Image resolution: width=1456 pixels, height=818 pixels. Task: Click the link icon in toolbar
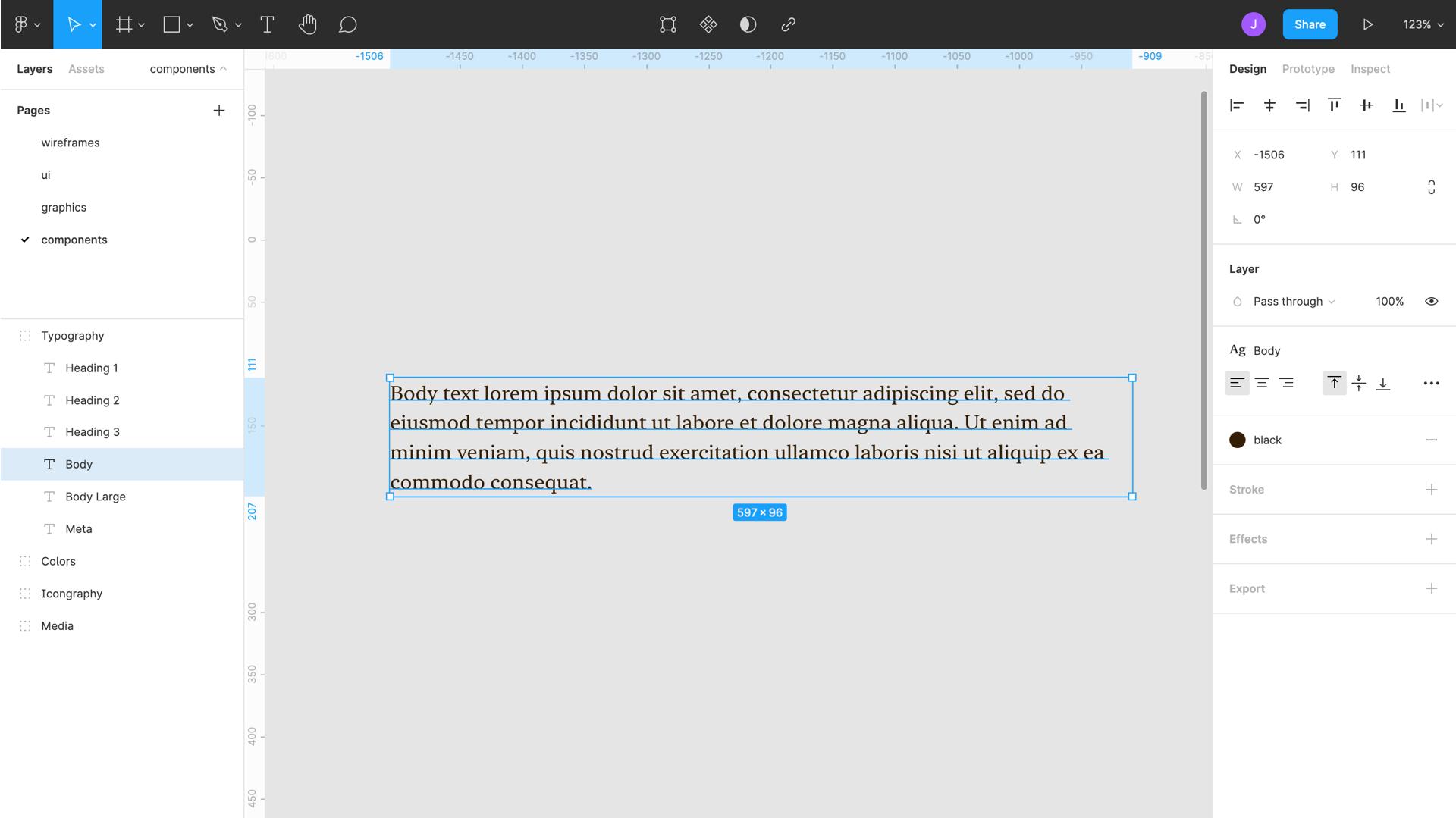coord(788,24)
